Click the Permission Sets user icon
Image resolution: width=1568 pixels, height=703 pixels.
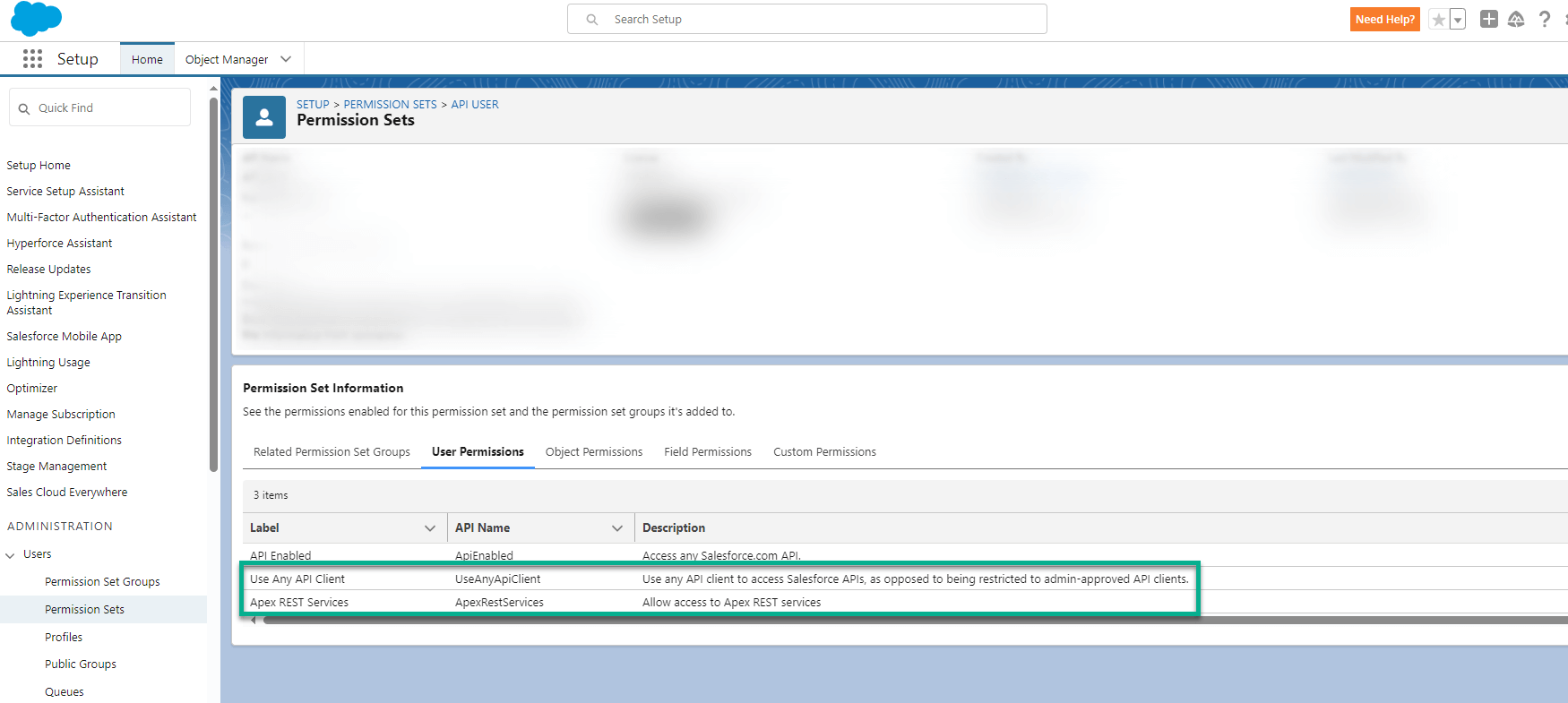coord(264,117)
